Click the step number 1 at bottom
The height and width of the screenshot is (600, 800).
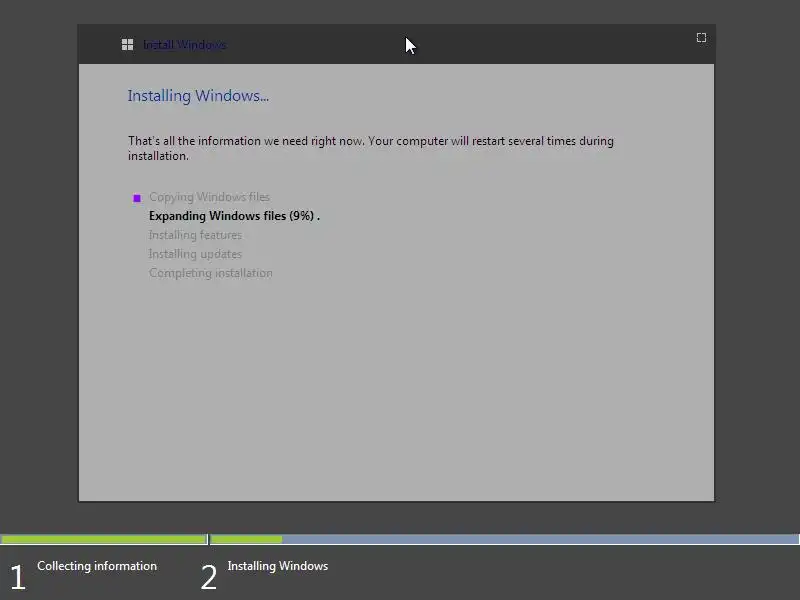coord(18,578)
